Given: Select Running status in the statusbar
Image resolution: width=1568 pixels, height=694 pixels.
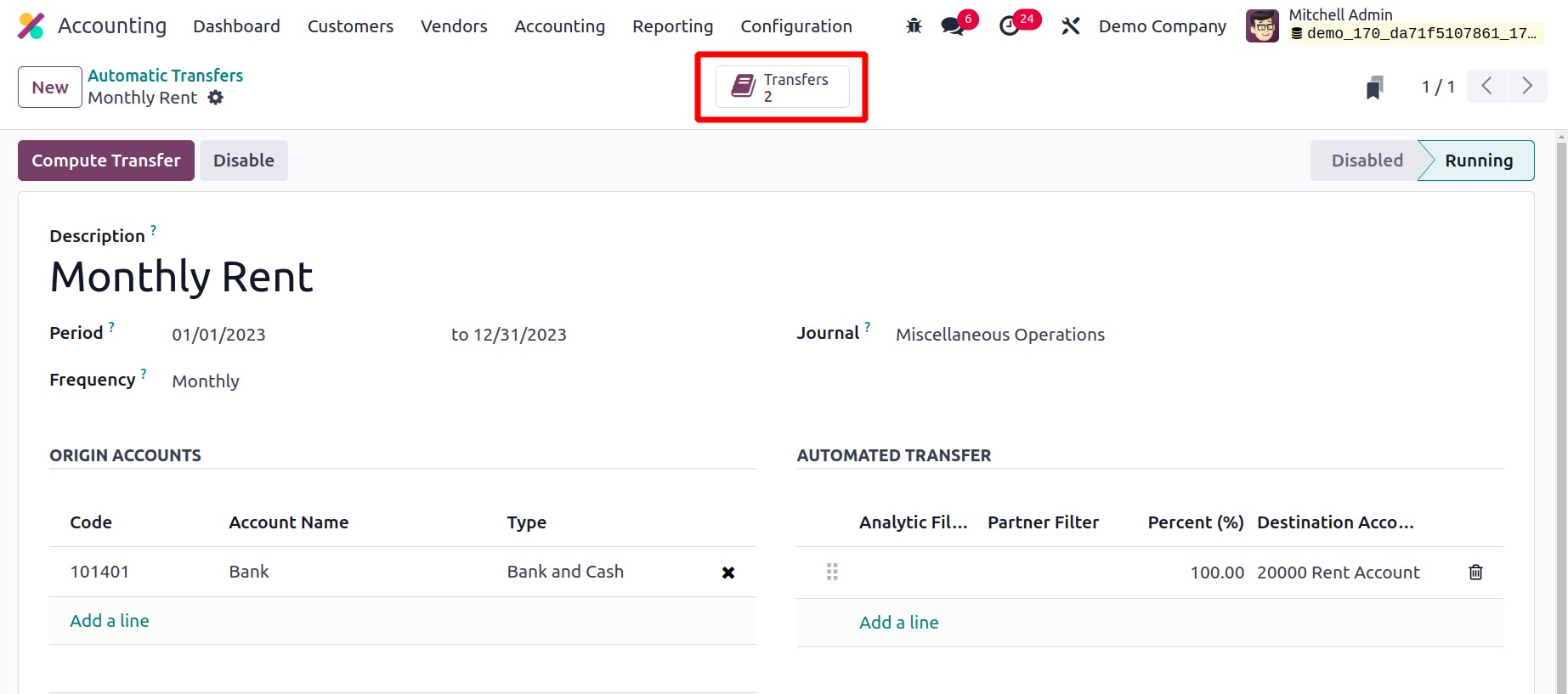Looking at the screenshot, I should [x=1478, y=161].
